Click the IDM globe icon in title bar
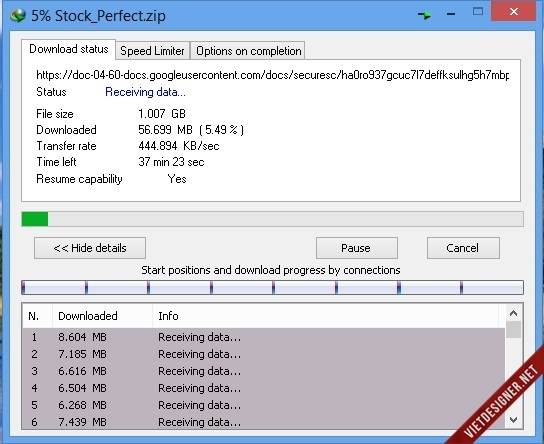The width and height of the screenshot is (544, 444). click(18, 15)
